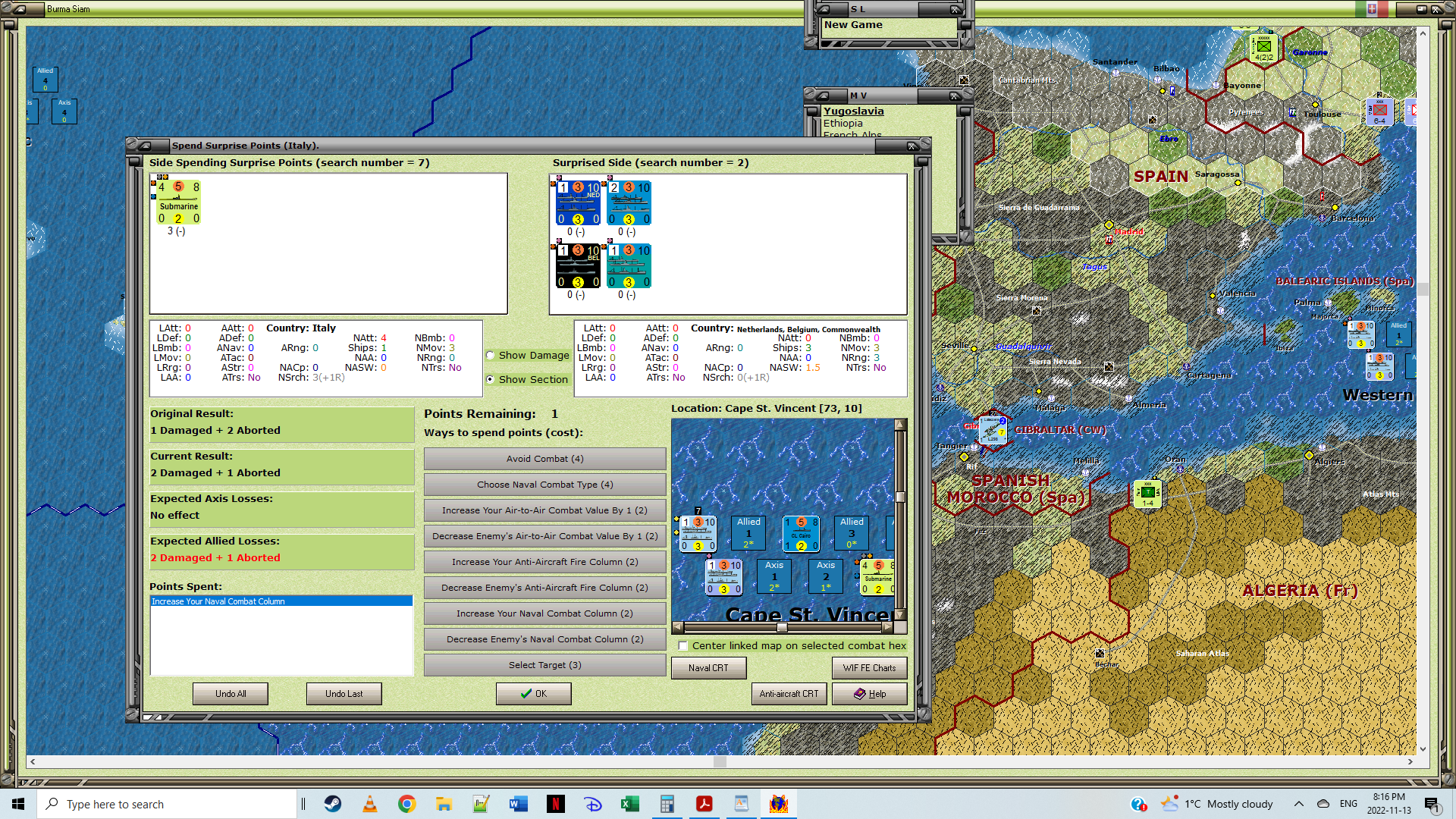Select the Belgian BEL black ship counter
This screenshot has width=1456, height=819.
578,266
